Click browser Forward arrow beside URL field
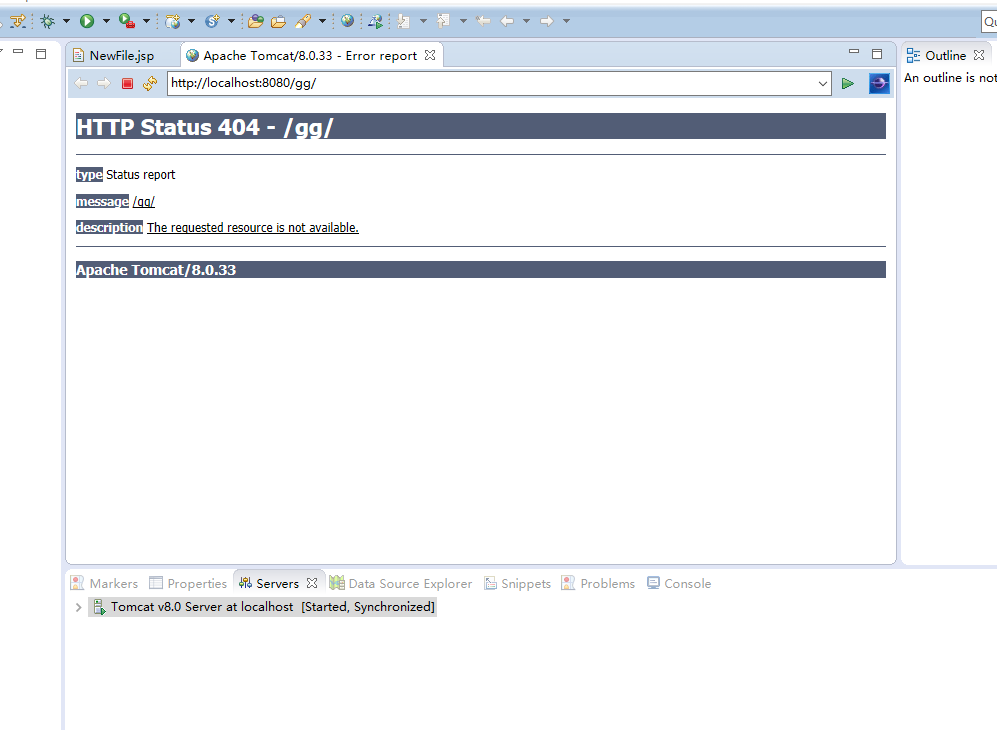Screen dimensions: 997x730 coord(104,83)
